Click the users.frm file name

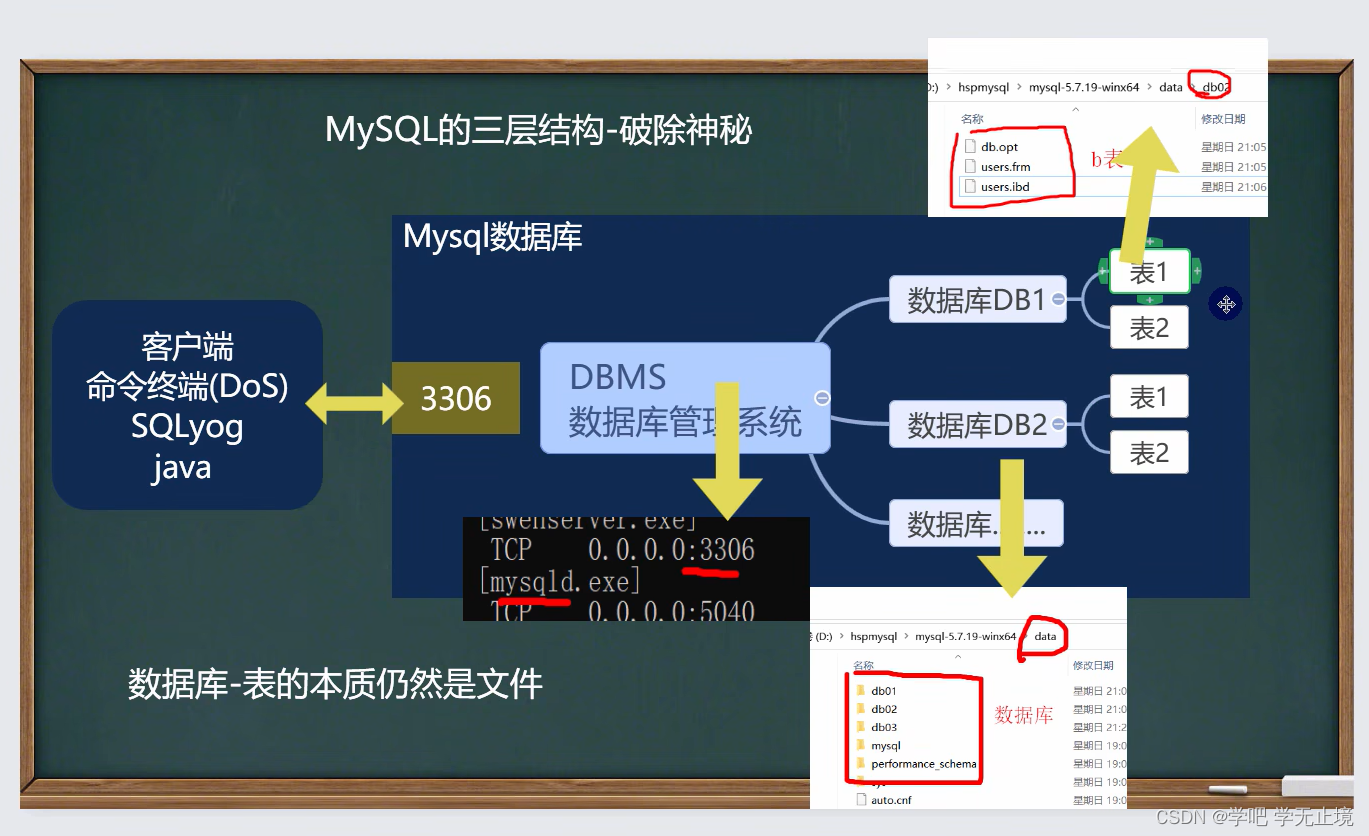pos(1005,167)
